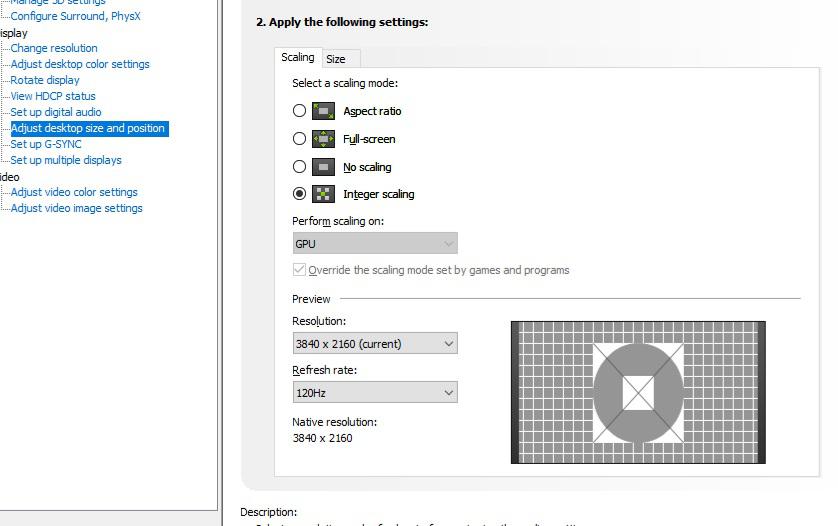The width and height of the screenshot is (838, 526).
Task: Choose the No scaling radio button
Action: [x=299, y=167]
